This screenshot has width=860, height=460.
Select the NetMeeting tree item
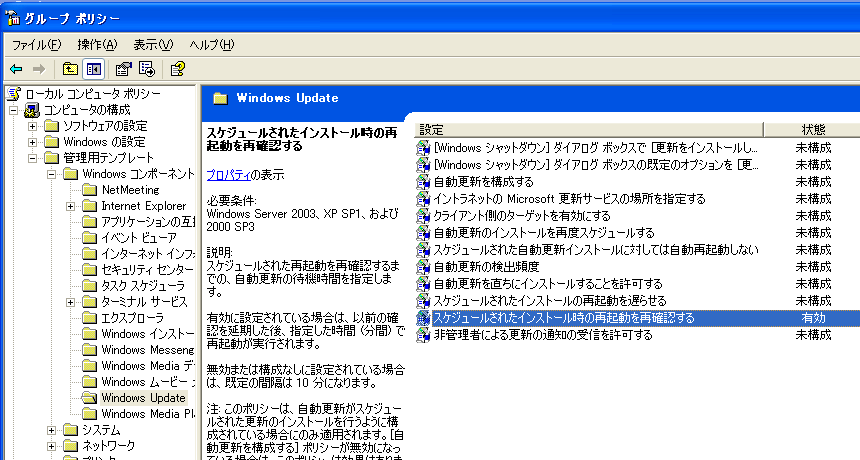(x=131, y=190)
